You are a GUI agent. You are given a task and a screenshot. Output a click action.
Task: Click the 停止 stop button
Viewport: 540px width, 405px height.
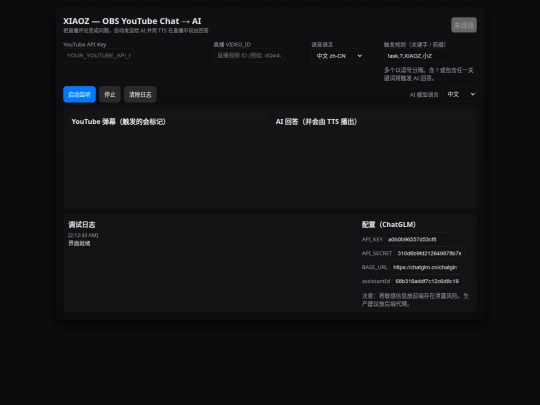(x=110, y=94)
